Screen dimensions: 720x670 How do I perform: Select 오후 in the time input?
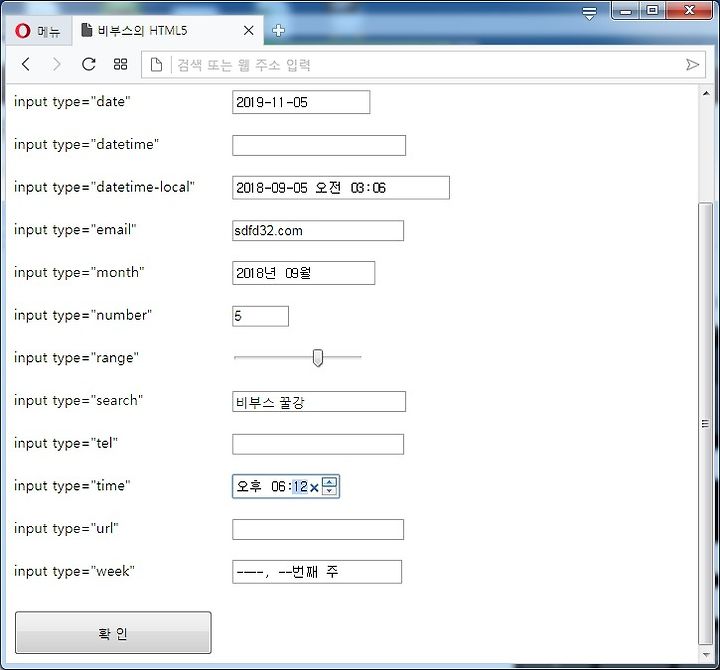(248, 486)
